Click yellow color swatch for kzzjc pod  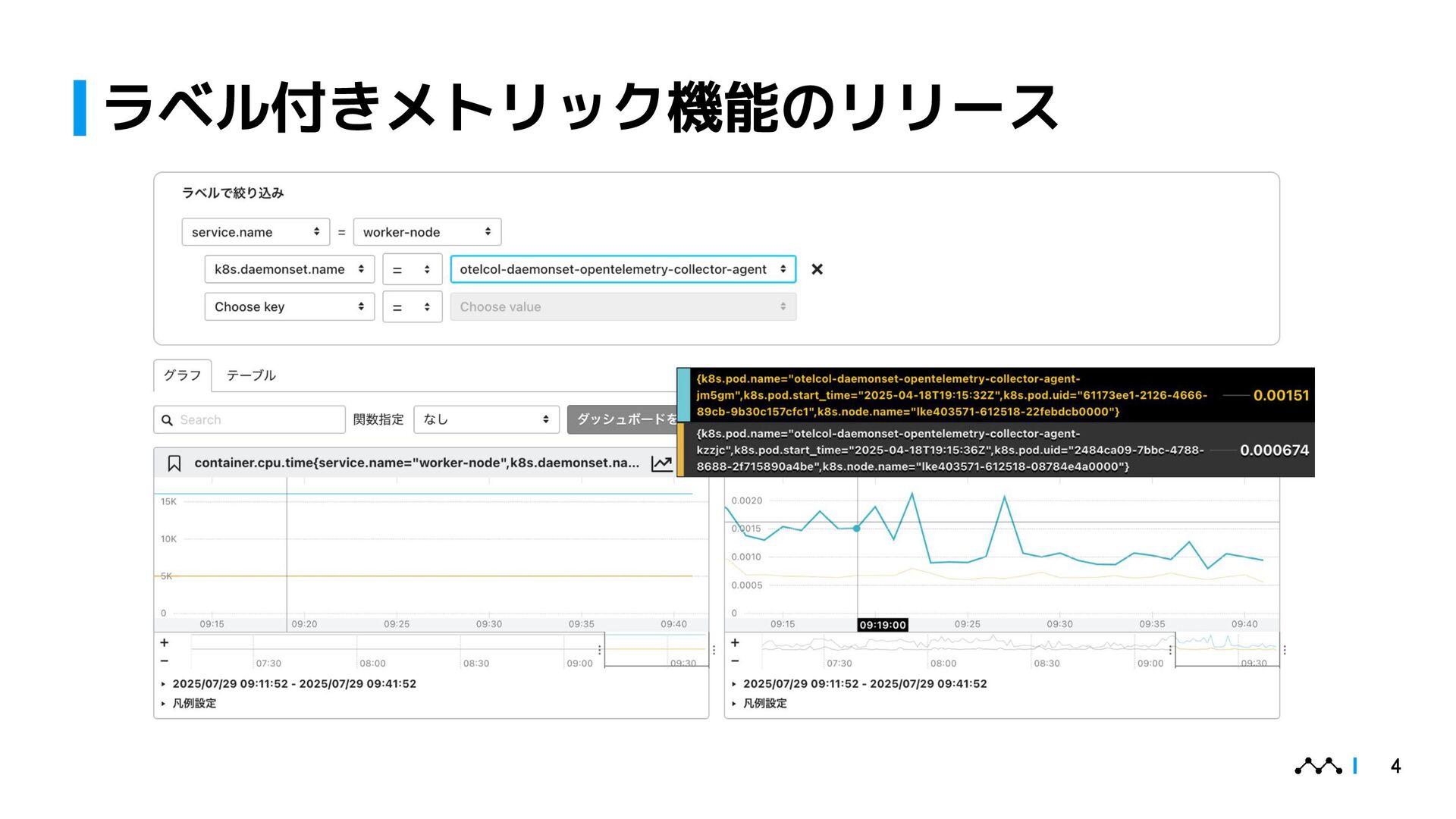coord(680,450)
